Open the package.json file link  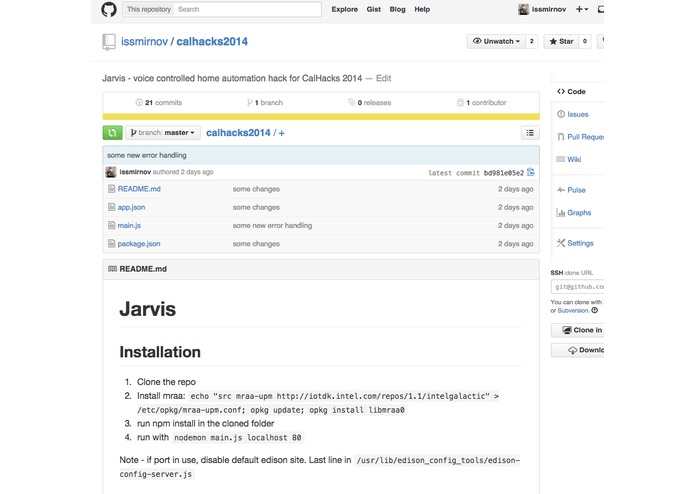coord(139,243)
